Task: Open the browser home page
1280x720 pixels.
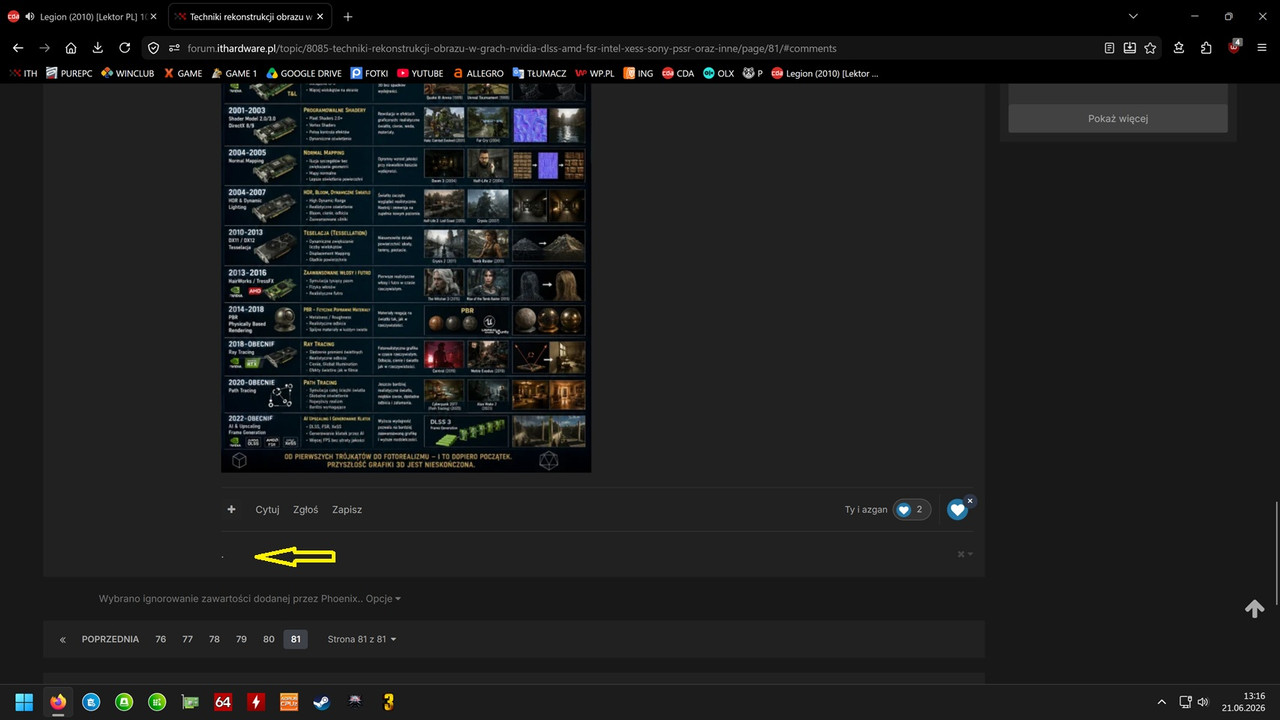Action: click(x=71, y=48)
